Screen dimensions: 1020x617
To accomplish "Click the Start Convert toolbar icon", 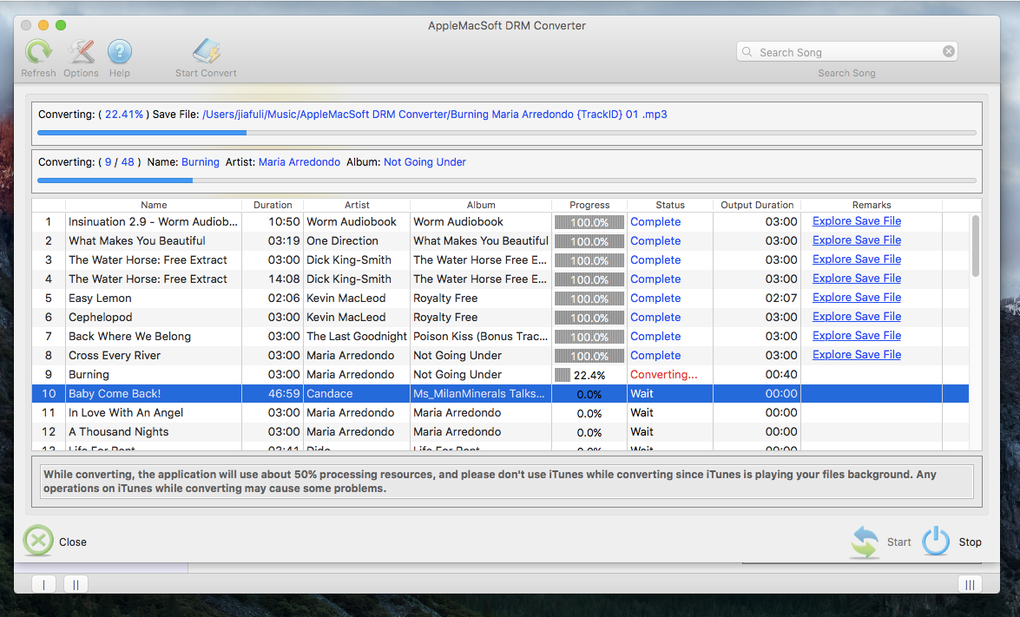I will pos(206,52).
